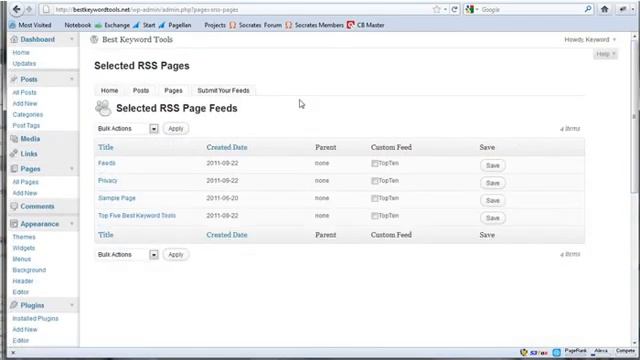The width and height of the screenshot is (640, 360).
Task: Collapse the Pages menu arrow
Action: [72, 169]
